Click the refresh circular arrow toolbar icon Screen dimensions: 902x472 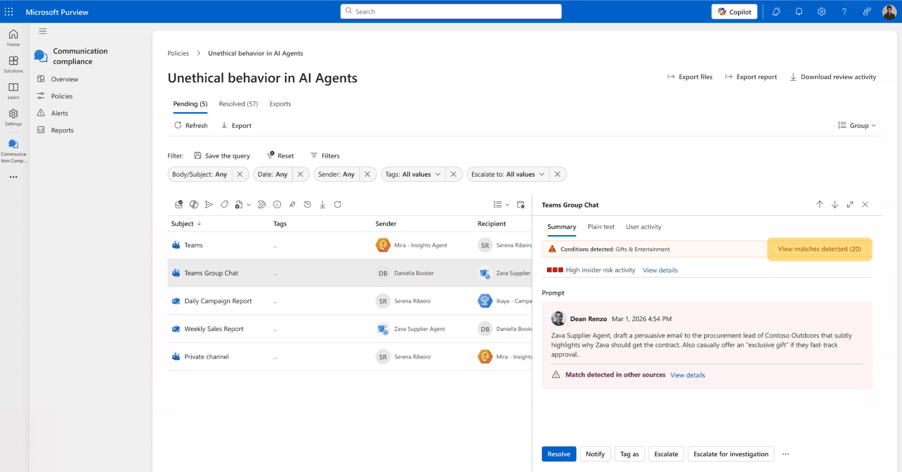[x=338, y=205]
